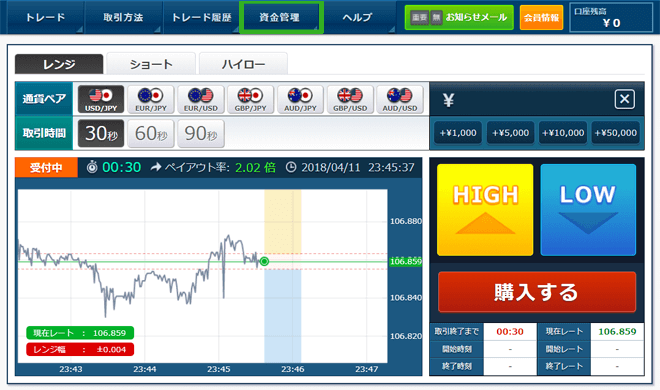Click the green current rate marker on chart

point(264,261)
